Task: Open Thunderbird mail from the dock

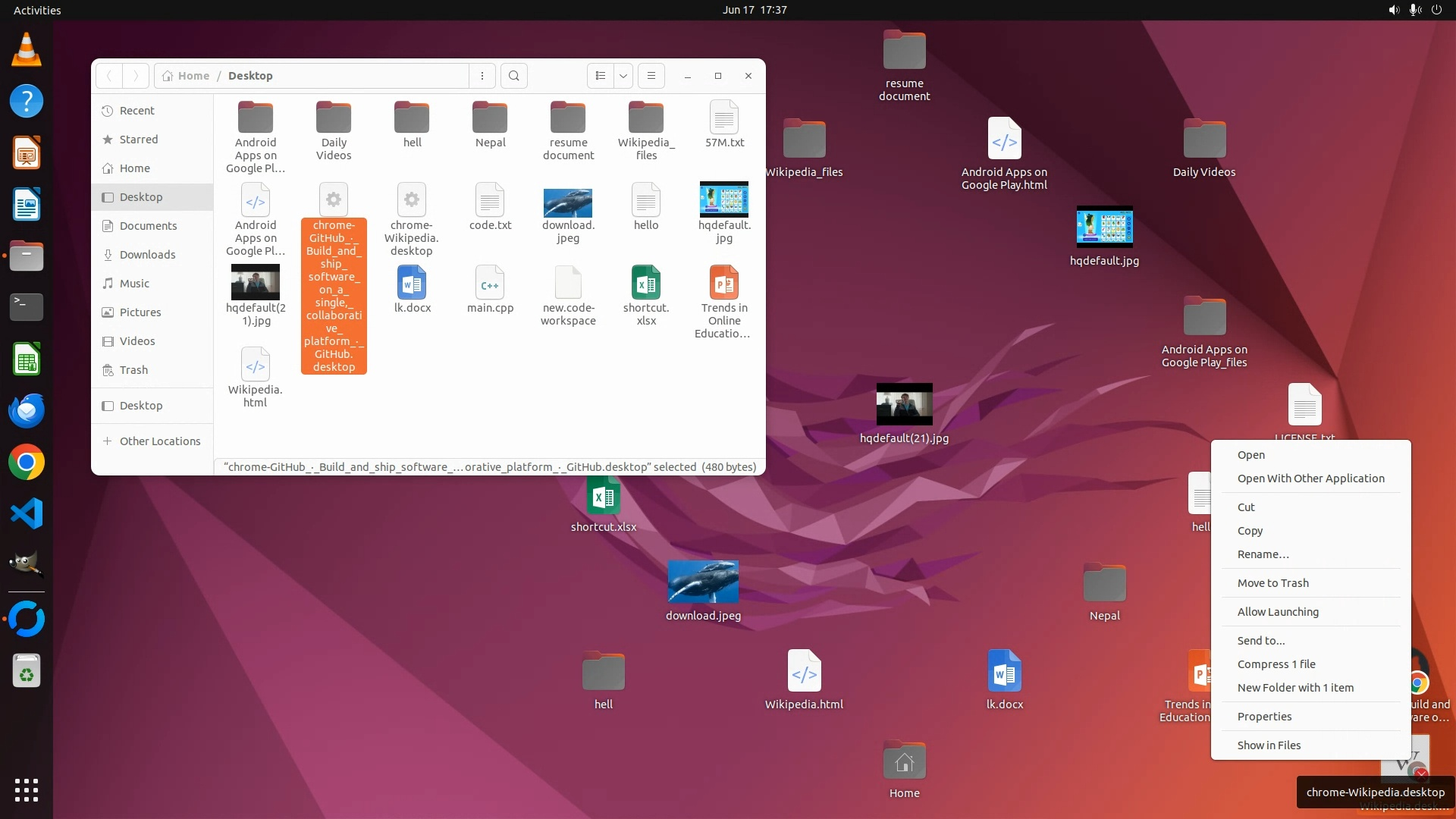Action: pyautogui.click(x=27, y=411)
